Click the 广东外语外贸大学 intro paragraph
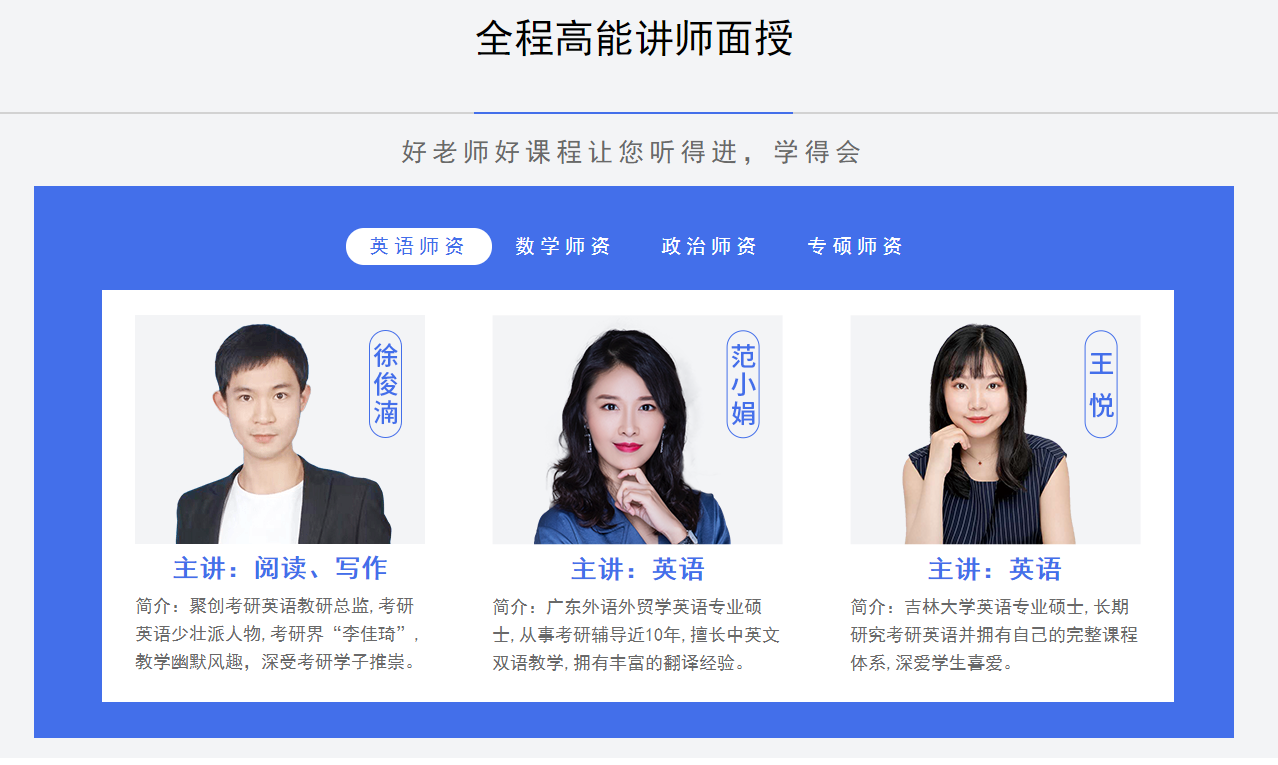The image size is (1278, 765). (636, 635)
